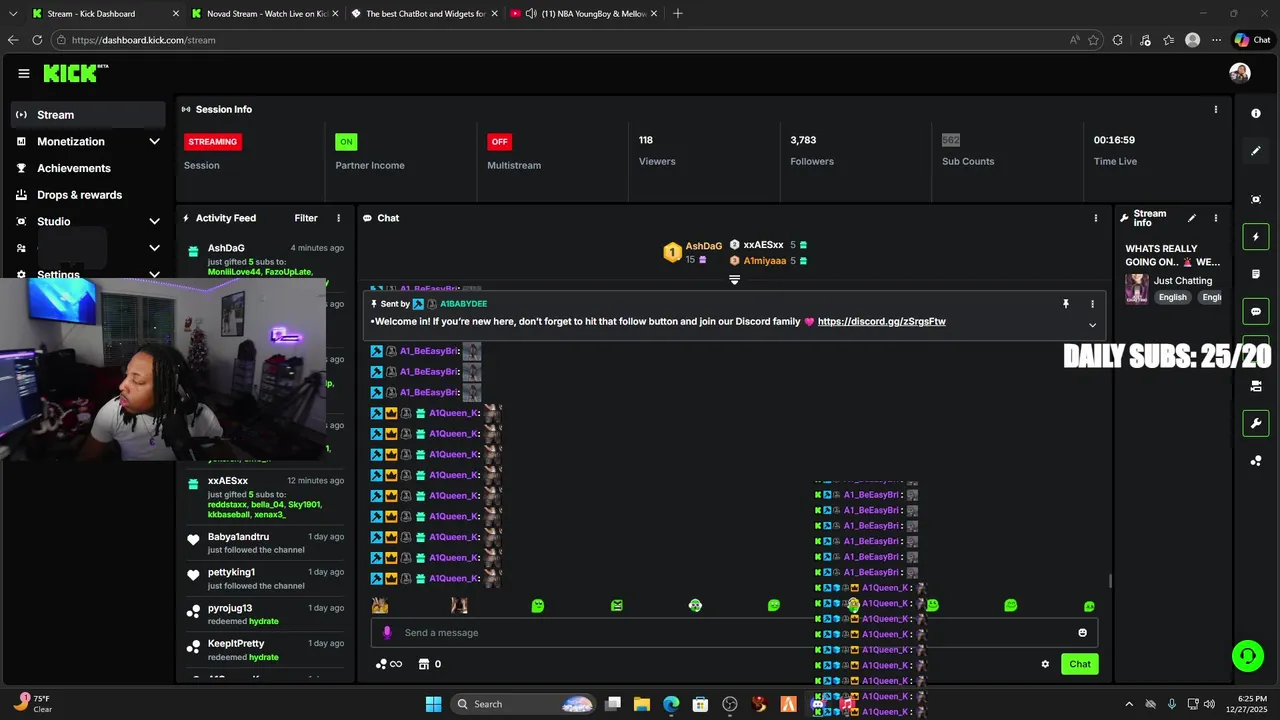Favorite this page with star icon
The height and width of the screenshot is (720, 1280).
tap(1093, 40)
